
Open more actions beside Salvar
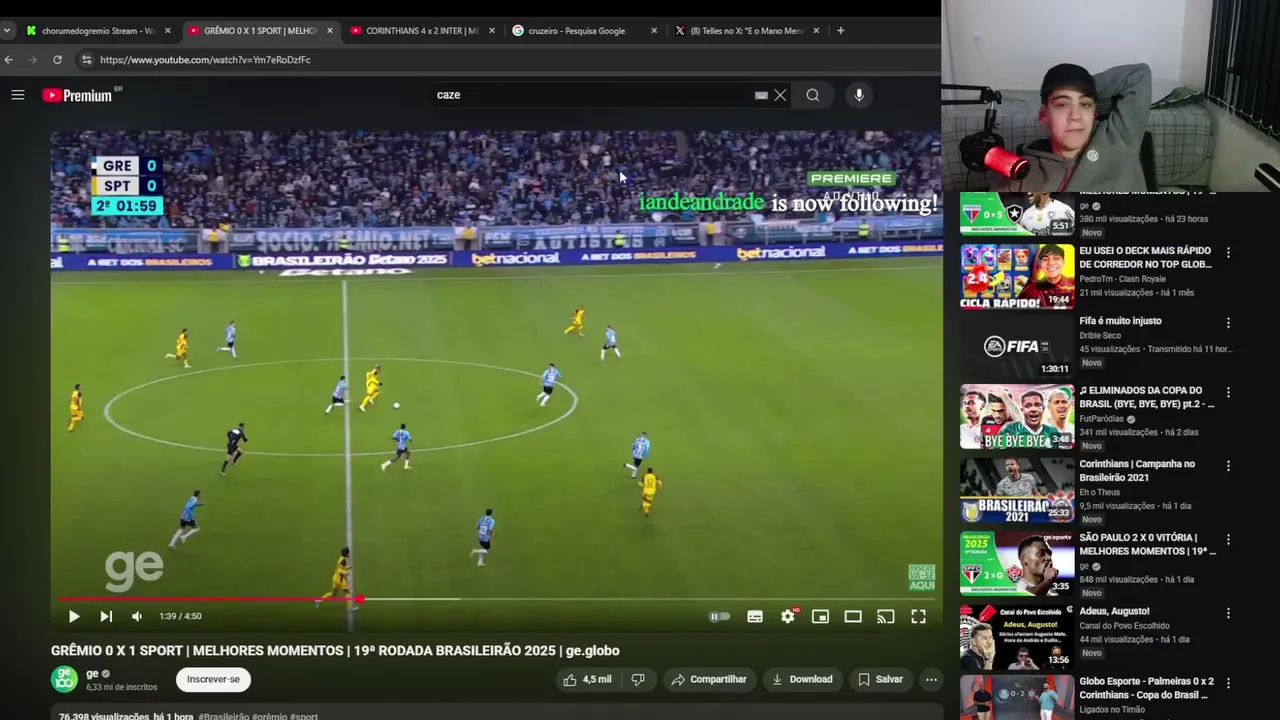(931, 679)
